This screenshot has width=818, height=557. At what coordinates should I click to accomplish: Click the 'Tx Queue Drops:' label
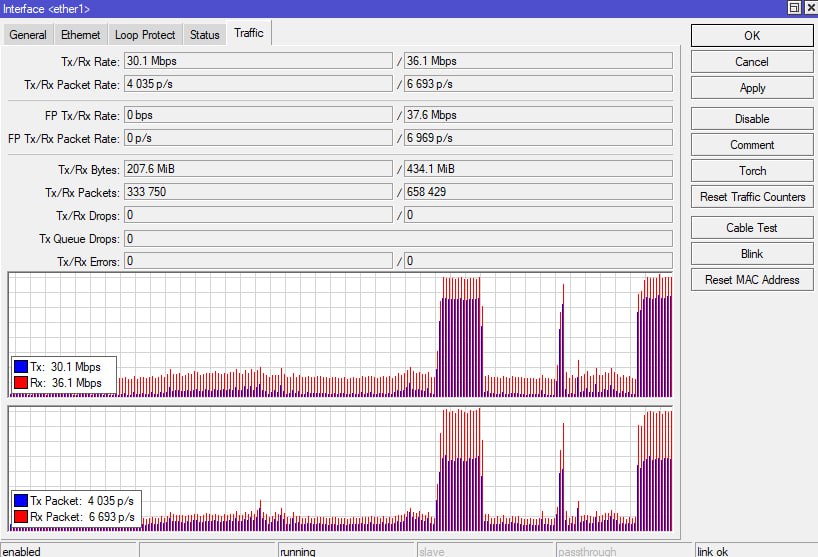tap(79, 239)
